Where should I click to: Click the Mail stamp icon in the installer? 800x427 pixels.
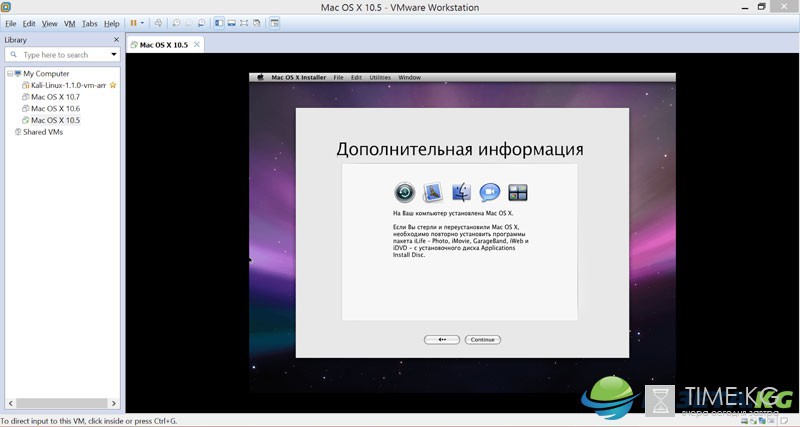433,192
